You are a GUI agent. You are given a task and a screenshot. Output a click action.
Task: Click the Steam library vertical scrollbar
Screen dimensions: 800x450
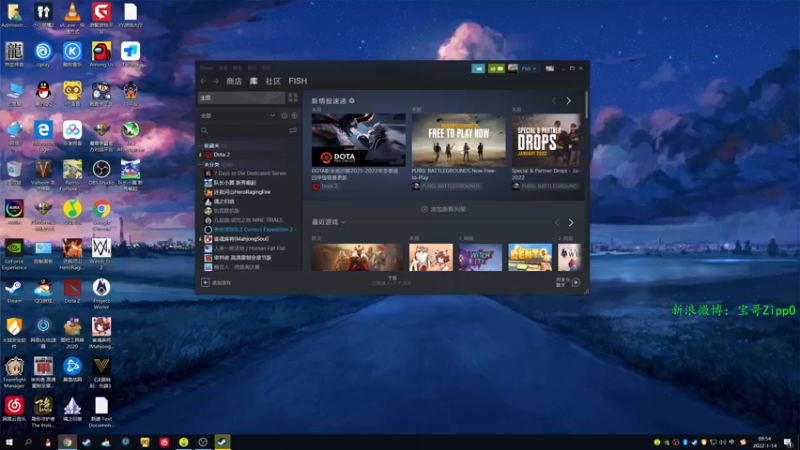[586, 105]
